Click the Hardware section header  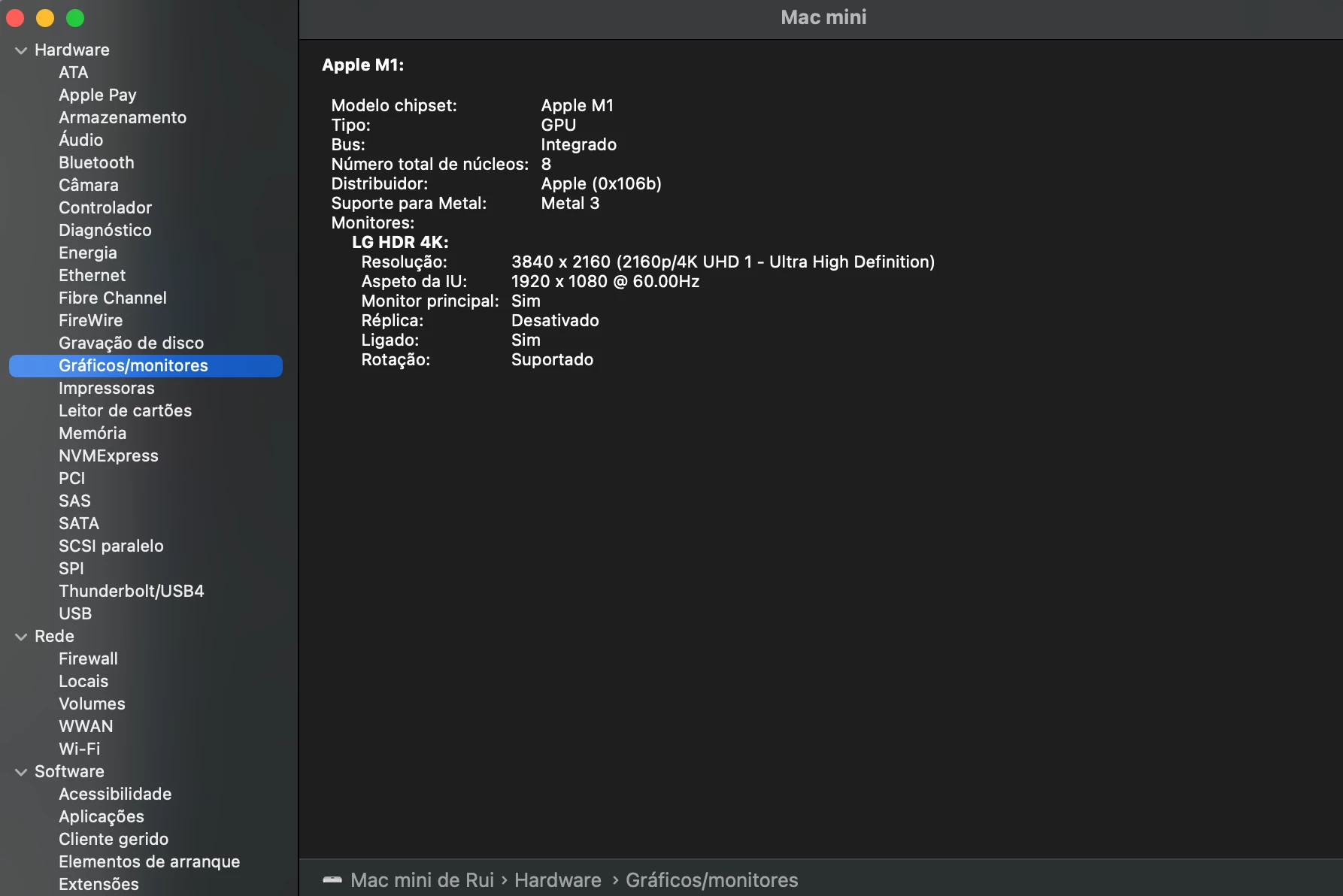pos(72,50)
